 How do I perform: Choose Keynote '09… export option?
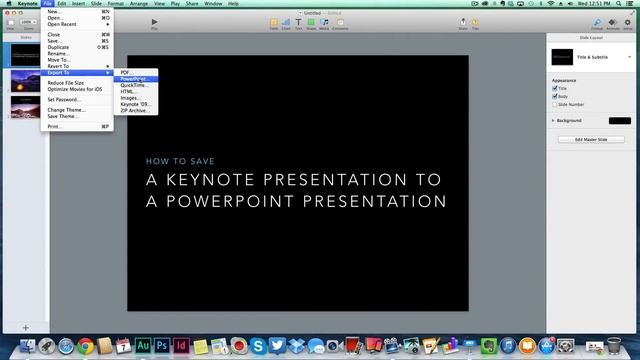[x=136, y=104]
